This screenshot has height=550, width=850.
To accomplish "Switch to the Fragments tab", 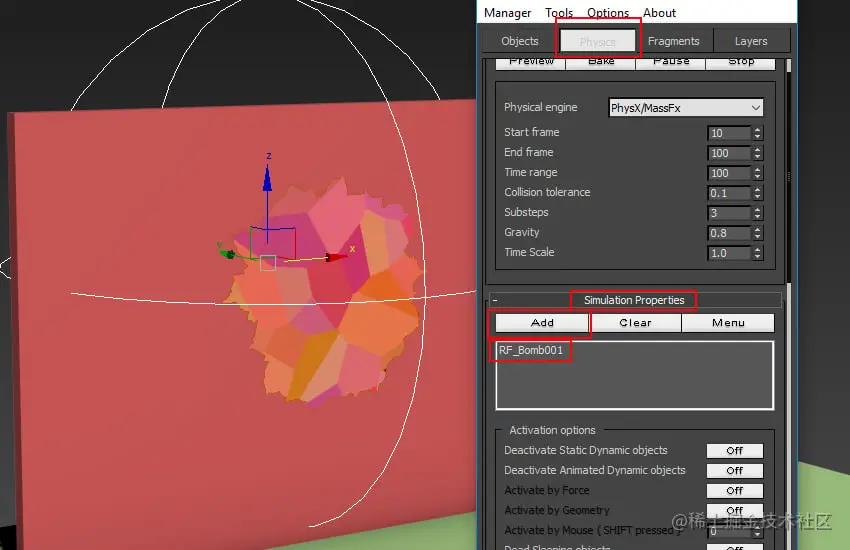I will click(x=673, y=41).
